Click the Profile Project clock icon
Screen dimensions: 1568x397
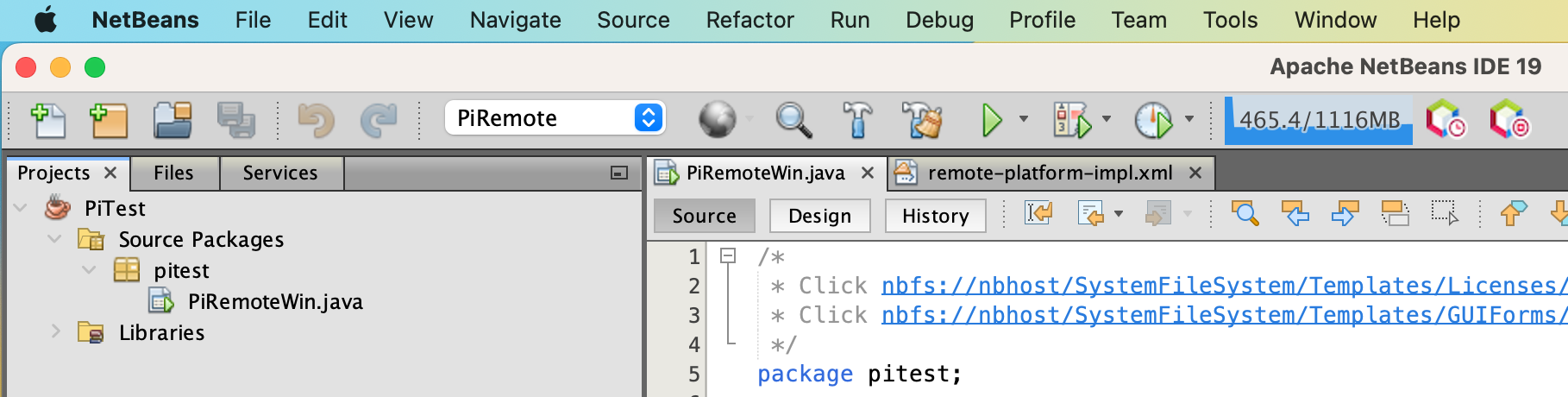pos(1153,120)
